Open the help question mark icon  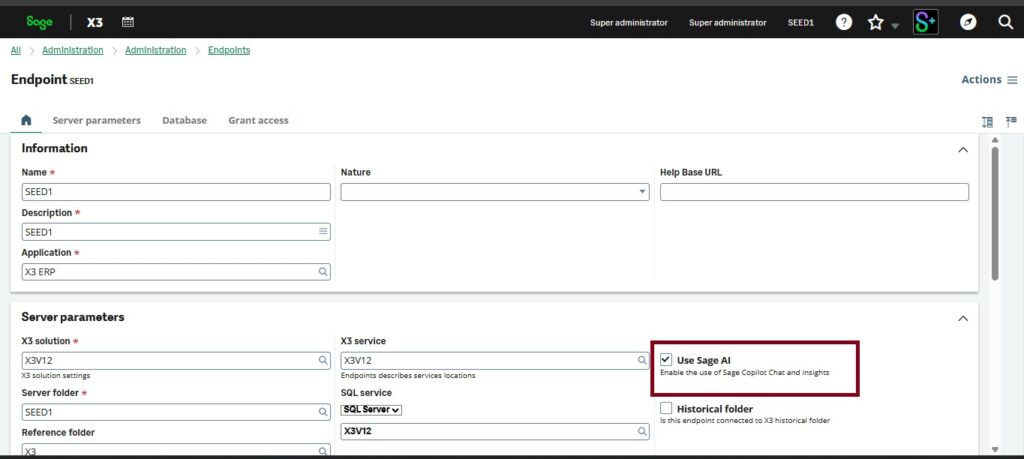pos(844,22)
